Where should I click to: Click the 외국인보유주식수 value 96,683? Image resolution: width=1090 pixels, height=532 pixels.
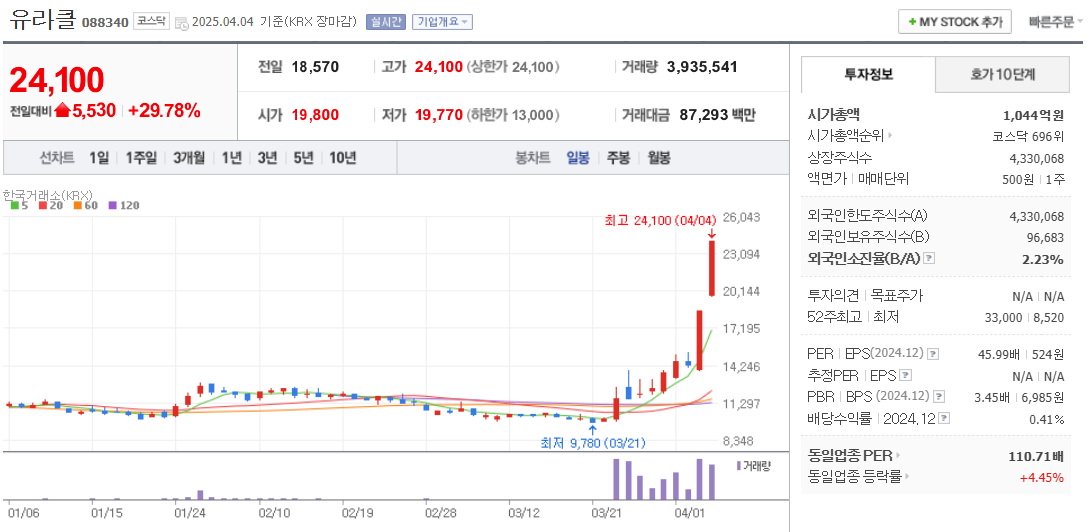pyautogui.click(x=1045, y=237)
